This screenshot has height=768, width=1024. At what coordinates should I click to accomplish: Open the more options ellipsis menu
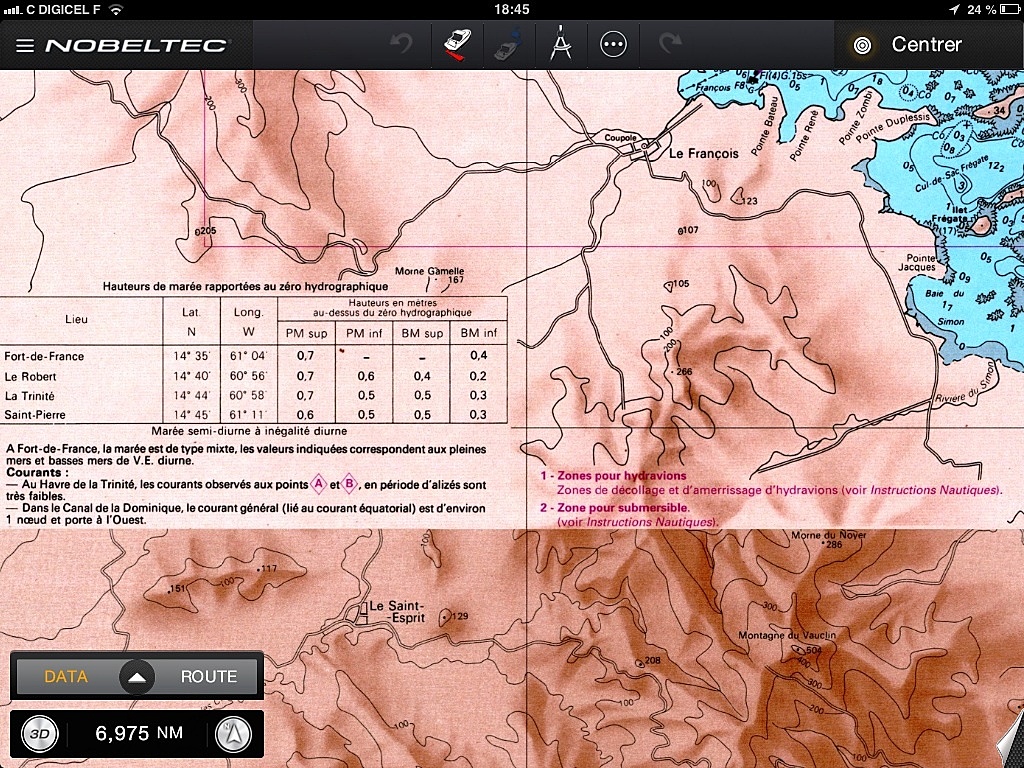pyautogui.click(x=613, y=44)
